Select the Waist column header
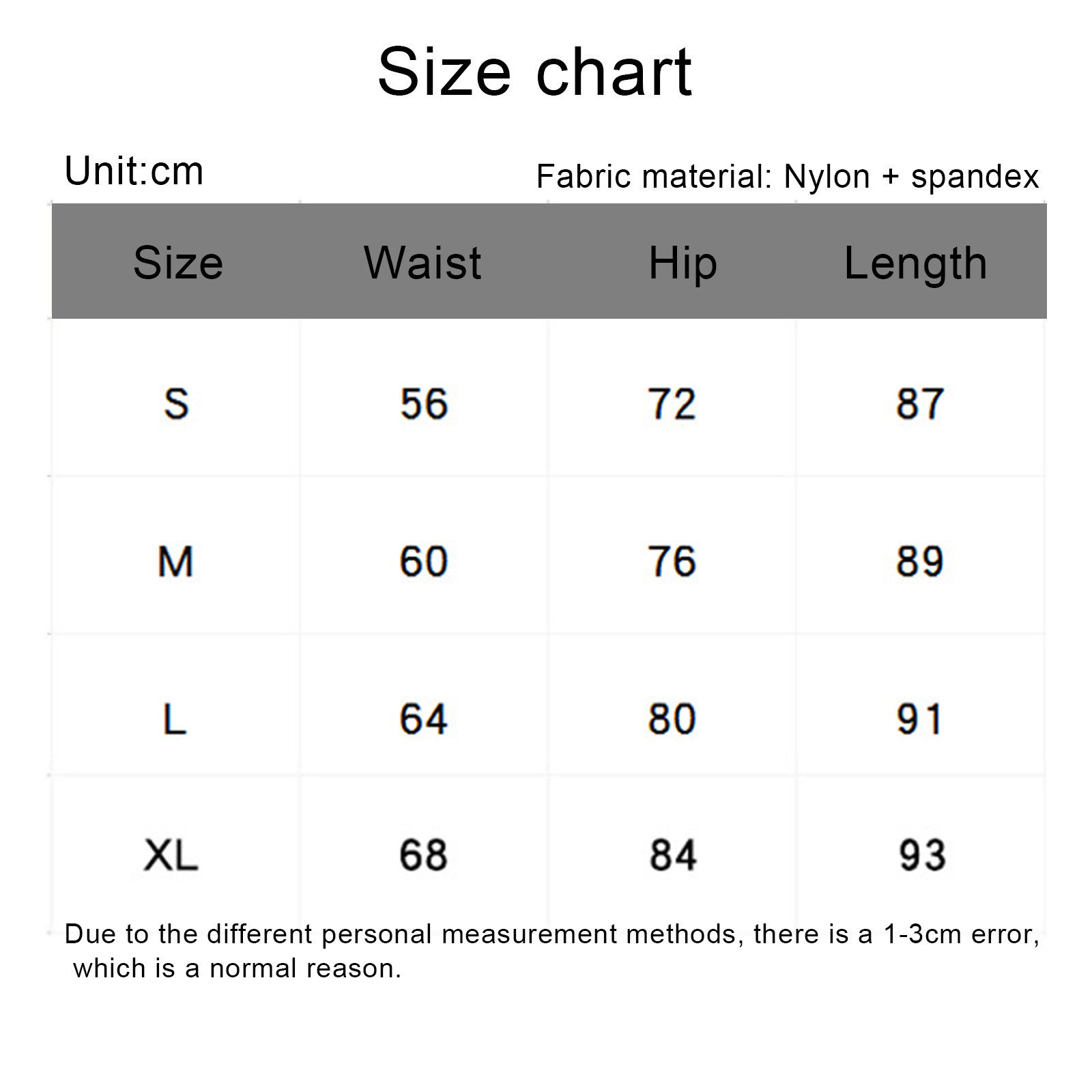The width and height of the screenshot is (1092, 1092). point(422,263)
